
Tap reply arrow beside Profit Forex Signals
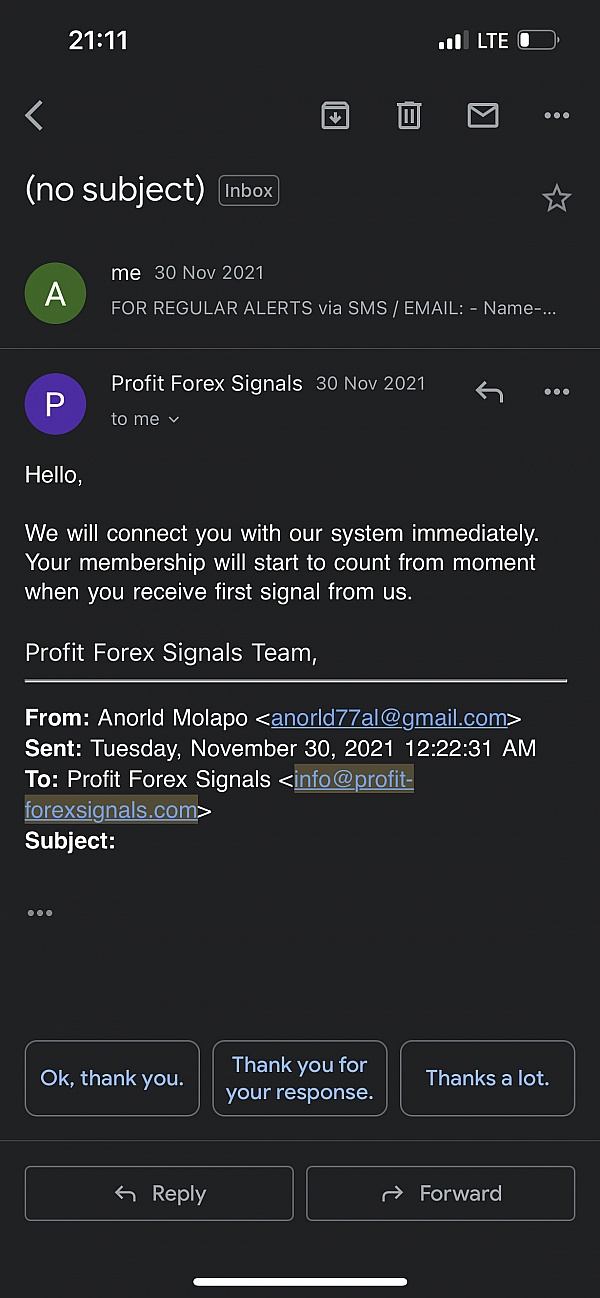489,392
